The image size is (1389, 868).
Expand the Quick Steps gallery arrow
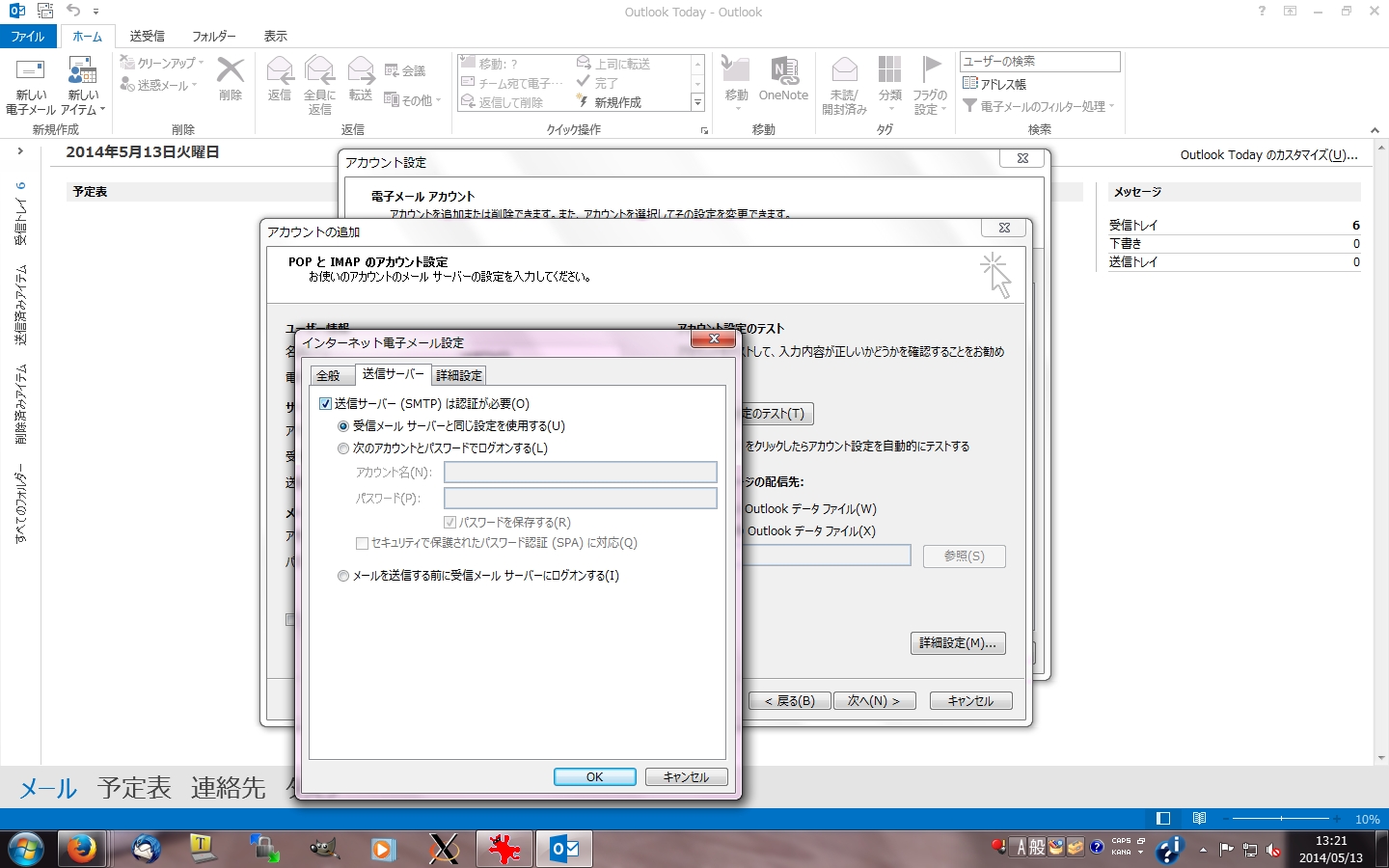pyautogui.click(x=697, y=102)
